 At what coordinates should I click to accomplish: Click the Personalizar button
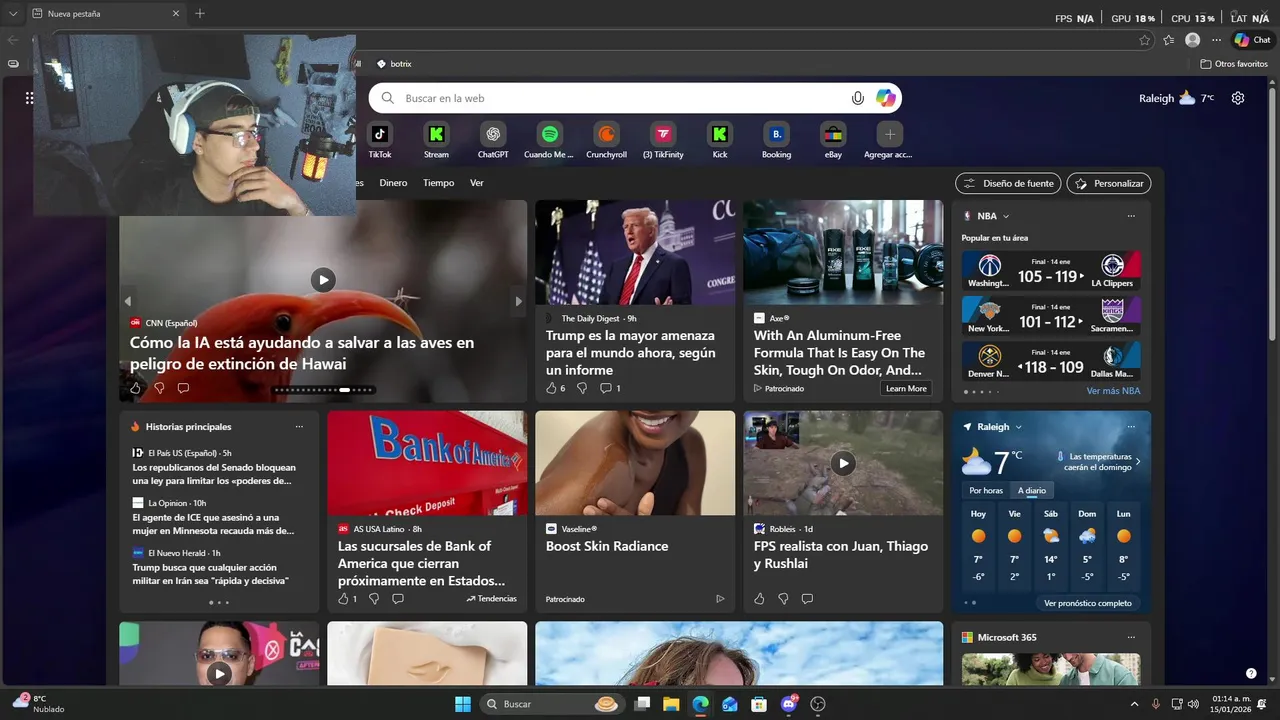[x=1109, y=184]
